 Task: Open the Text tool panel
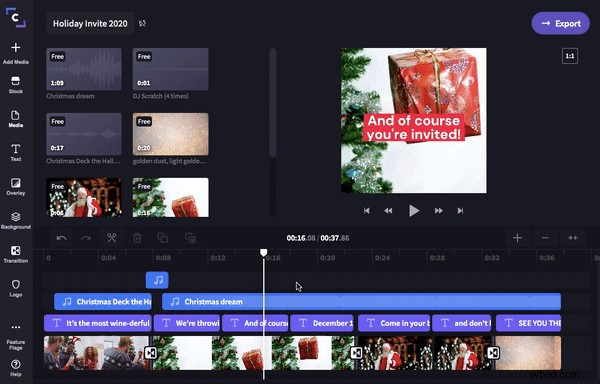pyautogui.click(x=16, y=153)
